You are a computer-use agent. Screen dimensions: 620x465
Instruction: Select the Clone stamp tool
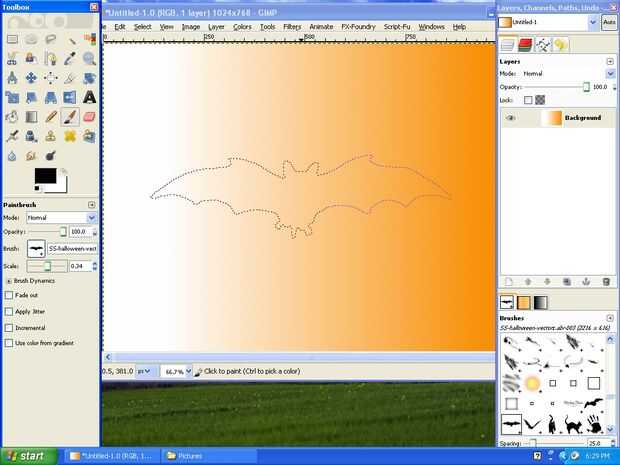tap(51, 136)
